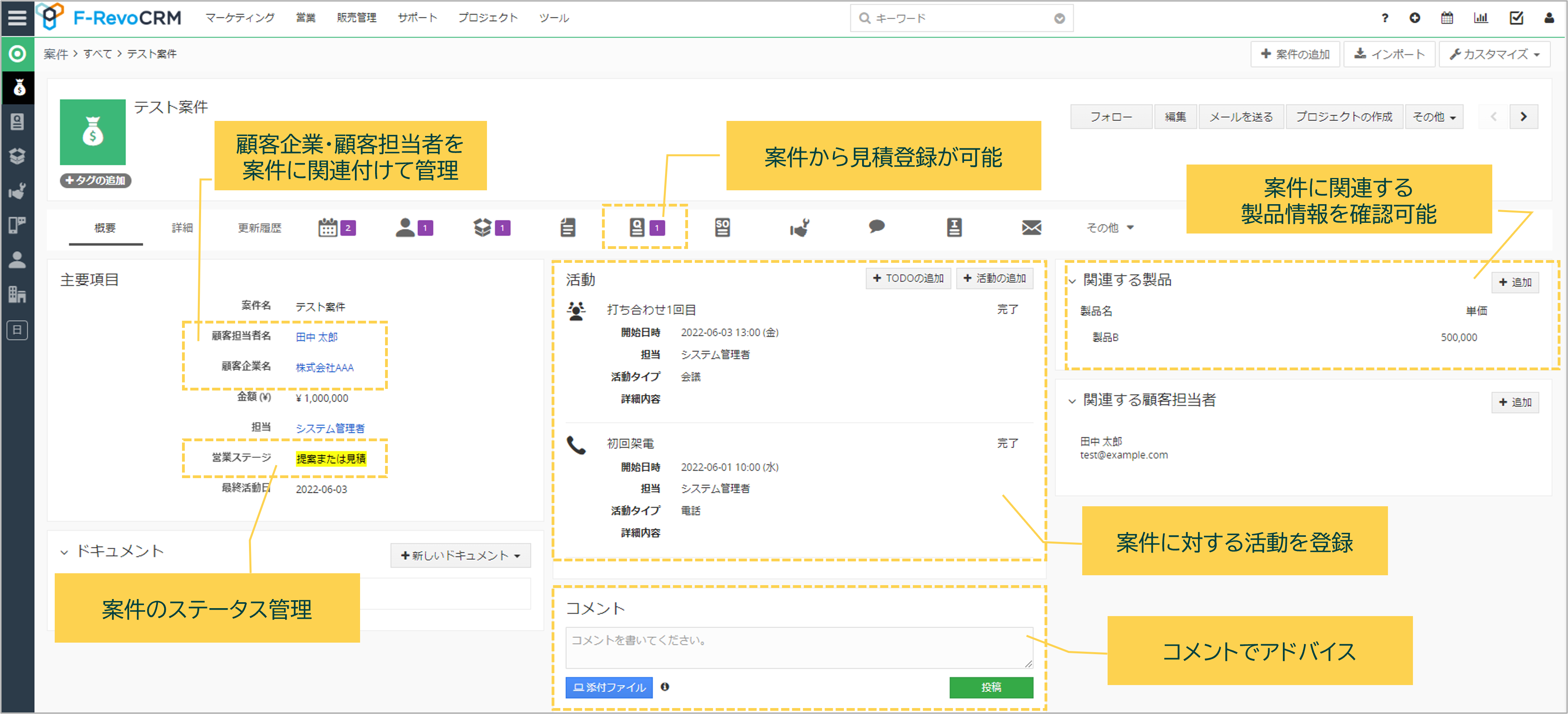Open the contacts person icon in left sidebar
Screen dimensions: 1568x714
pos(18,260)
